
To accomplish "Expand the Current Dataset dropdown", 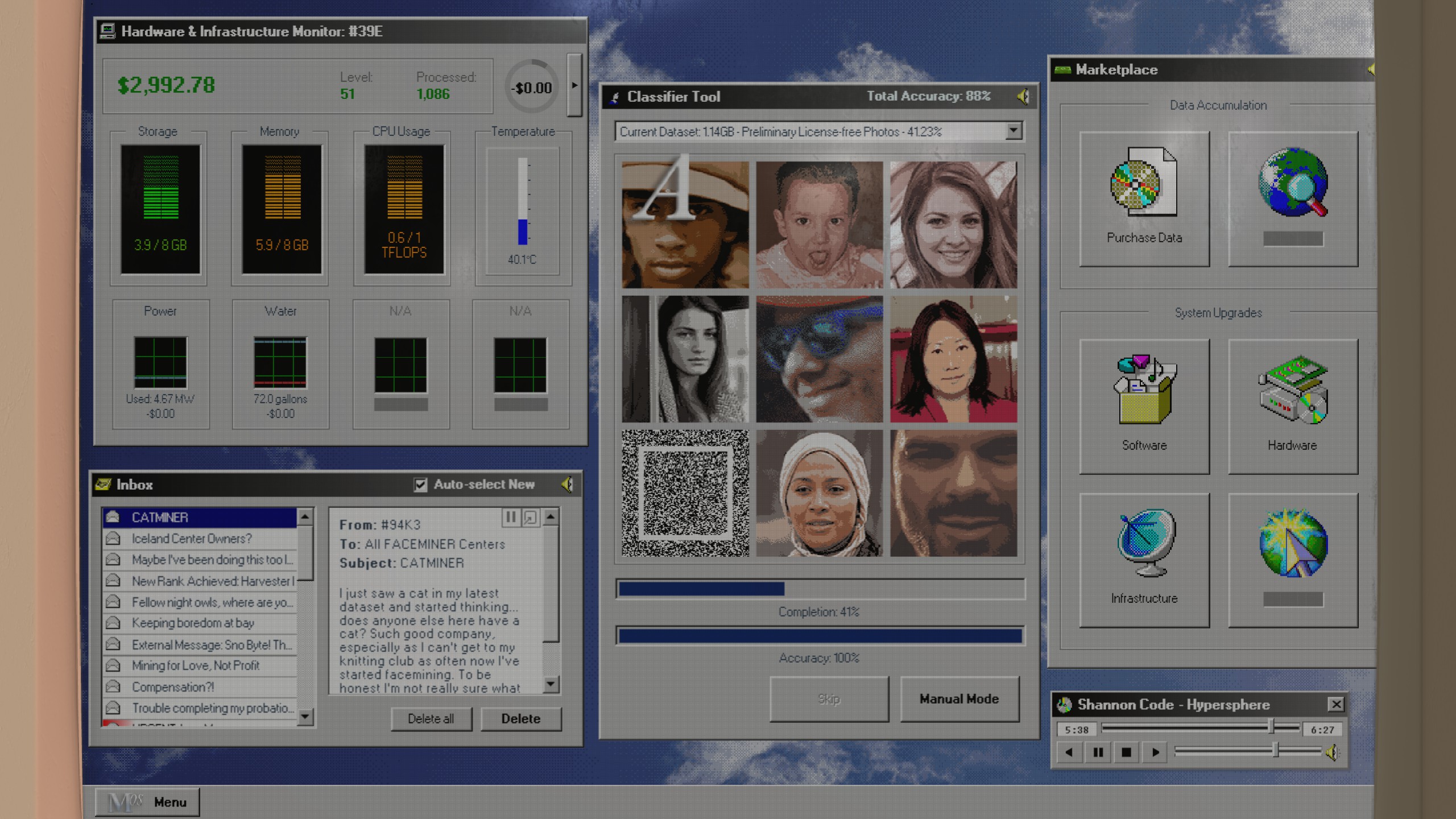I will [x=1013, y=131].
